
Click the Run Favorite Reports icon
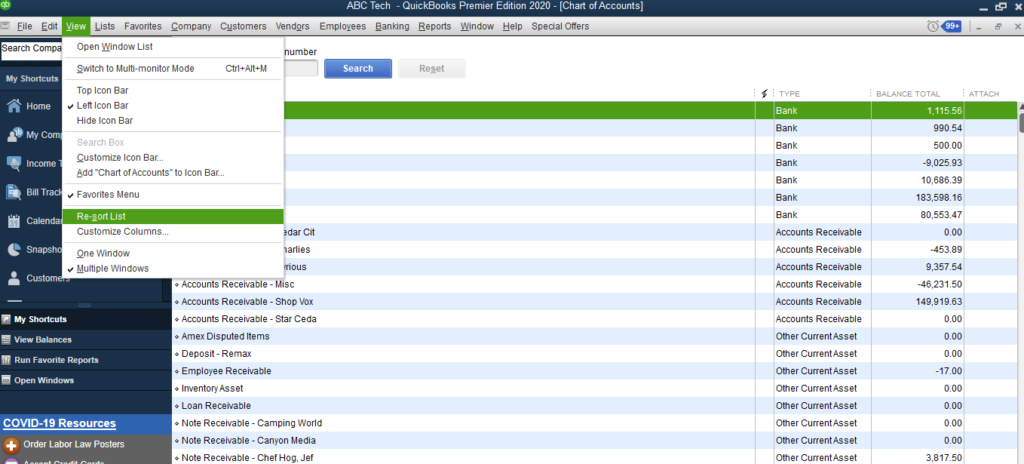pyautogui.click(x=6, y=360)
